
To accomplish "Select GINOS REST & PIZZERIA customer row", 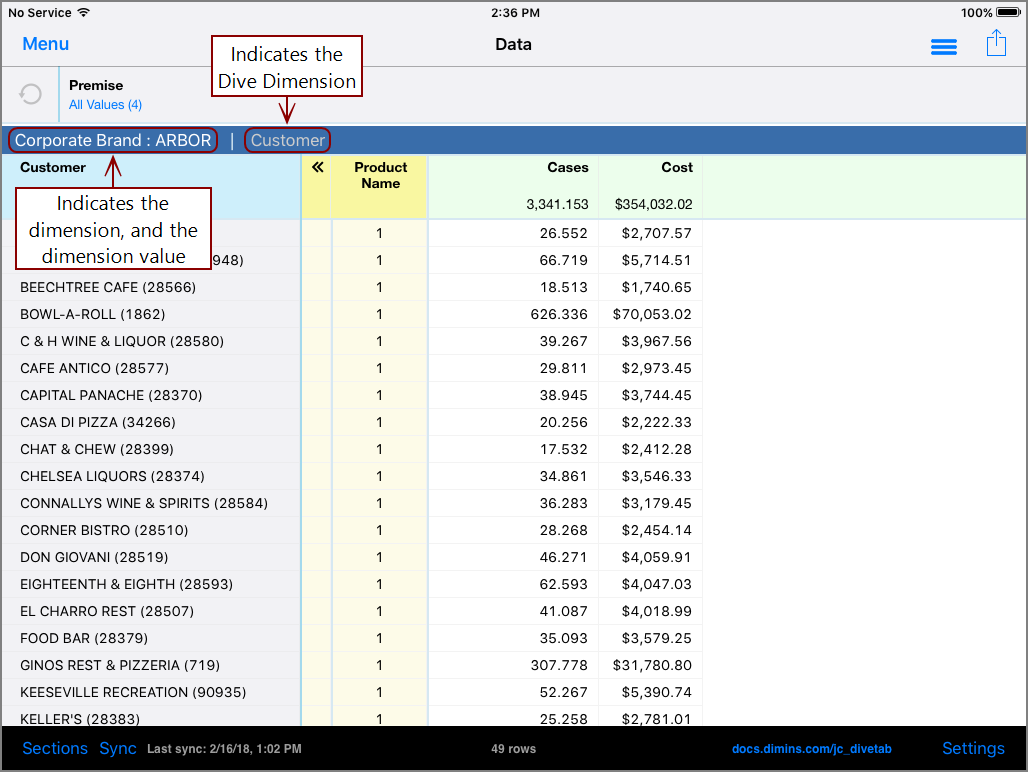I will point(120,665).
